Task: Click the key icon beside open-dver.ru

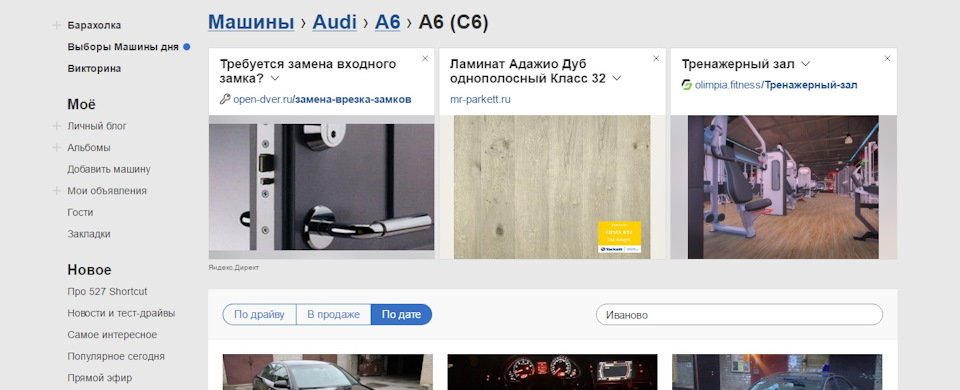Action: coord(225,99)
